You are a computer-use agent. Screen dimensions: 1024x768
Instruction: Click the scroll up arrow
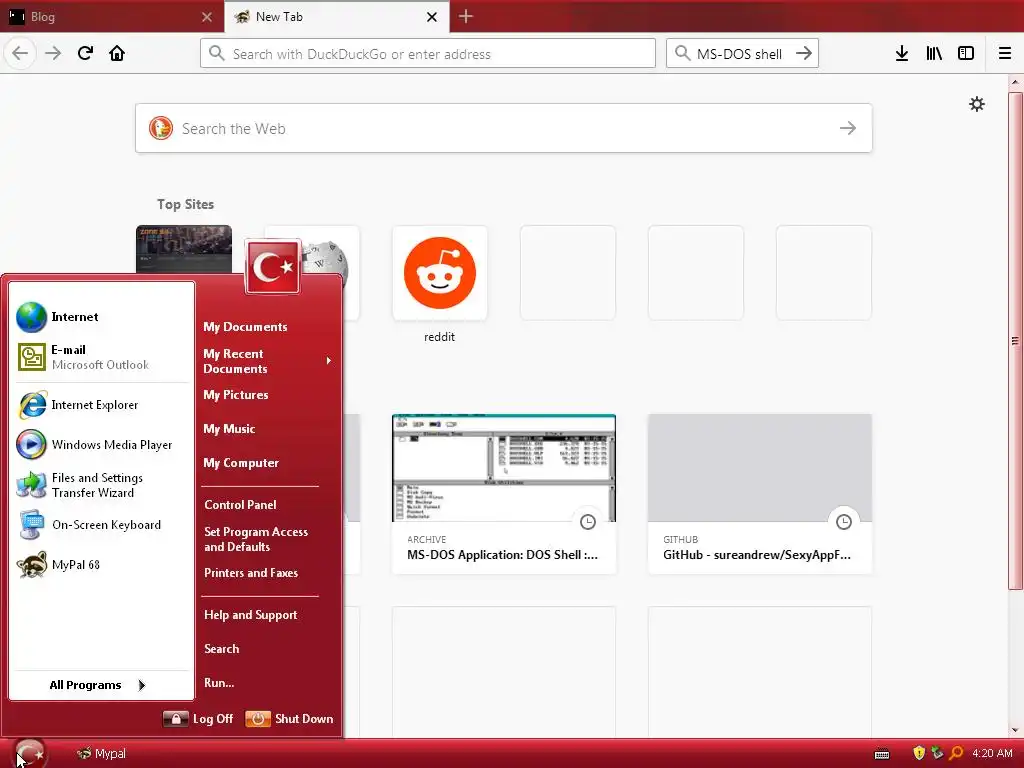1015,82
